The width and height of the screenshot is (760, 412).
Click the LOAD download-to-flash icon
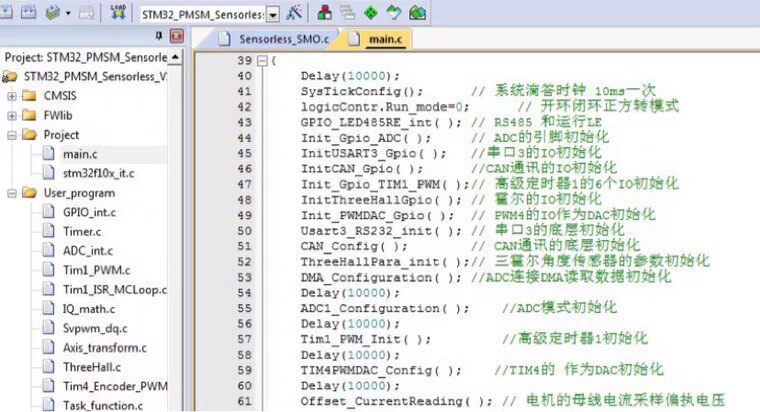point(118,12)
